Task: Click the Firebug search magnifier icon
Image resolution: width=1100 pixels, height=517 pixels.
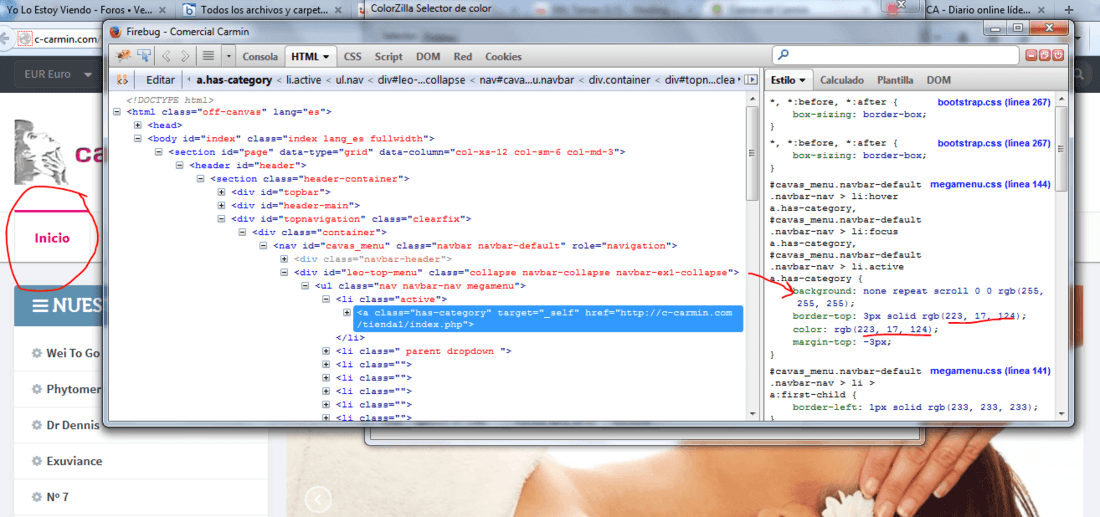Action: click(783, 55)
